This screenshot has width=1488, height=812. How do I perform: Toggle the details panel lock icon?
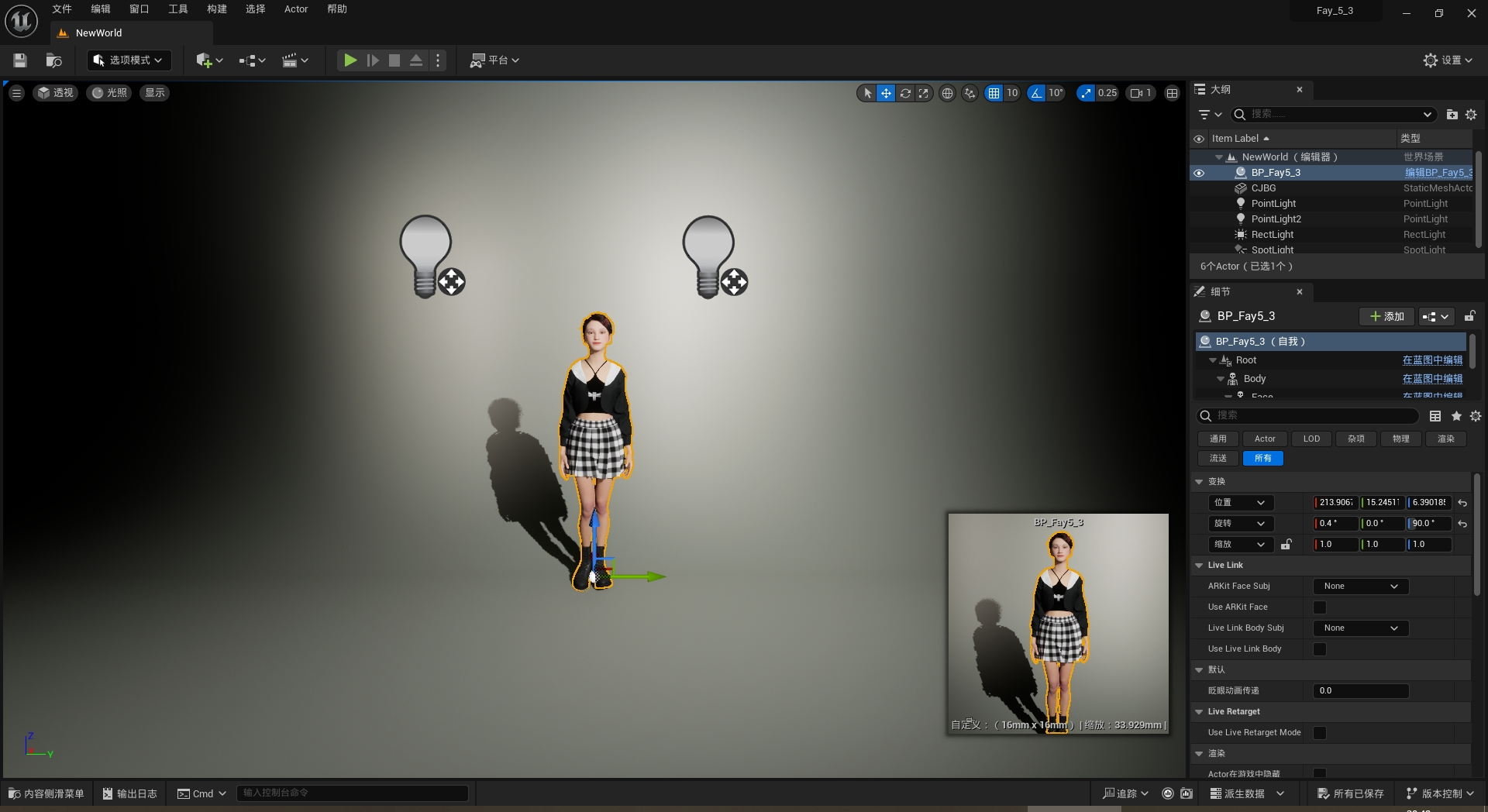[x=1469, y=316]
